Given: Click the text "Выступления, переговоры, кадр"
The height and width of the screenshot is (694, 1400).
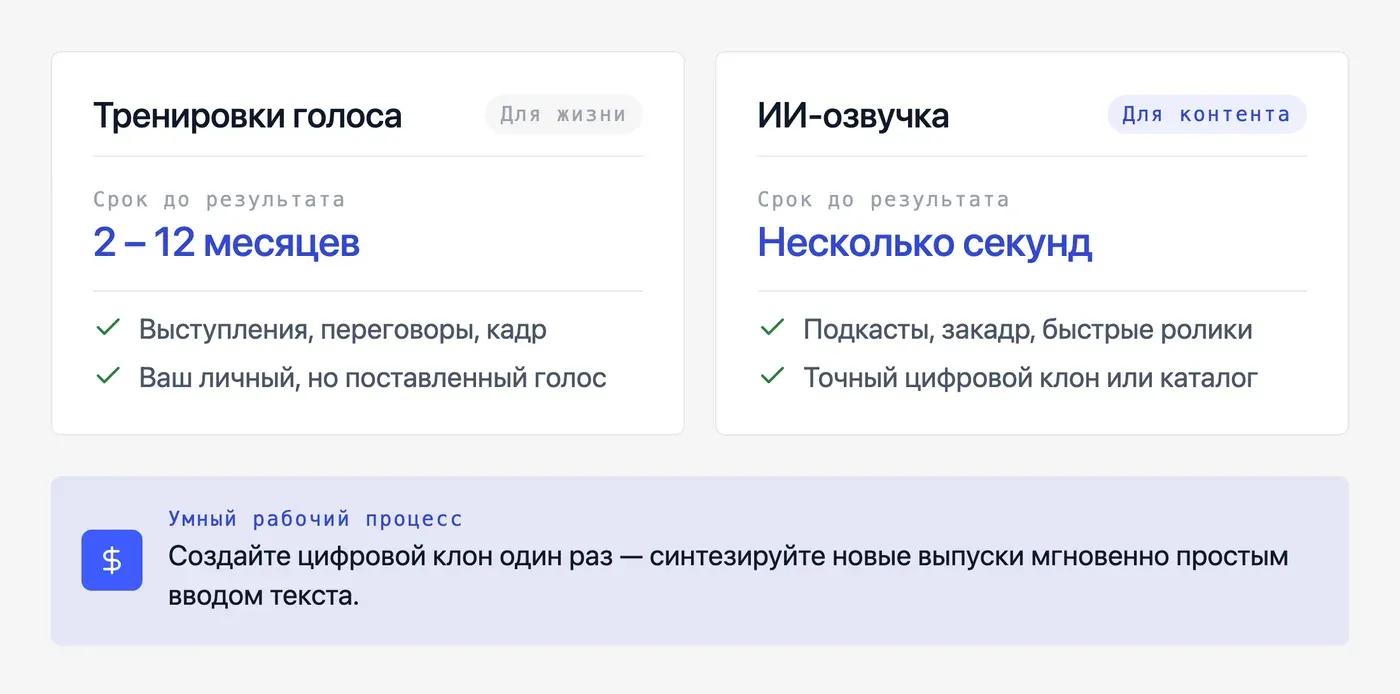Looking at the screenshot, I should pos(343,329).
